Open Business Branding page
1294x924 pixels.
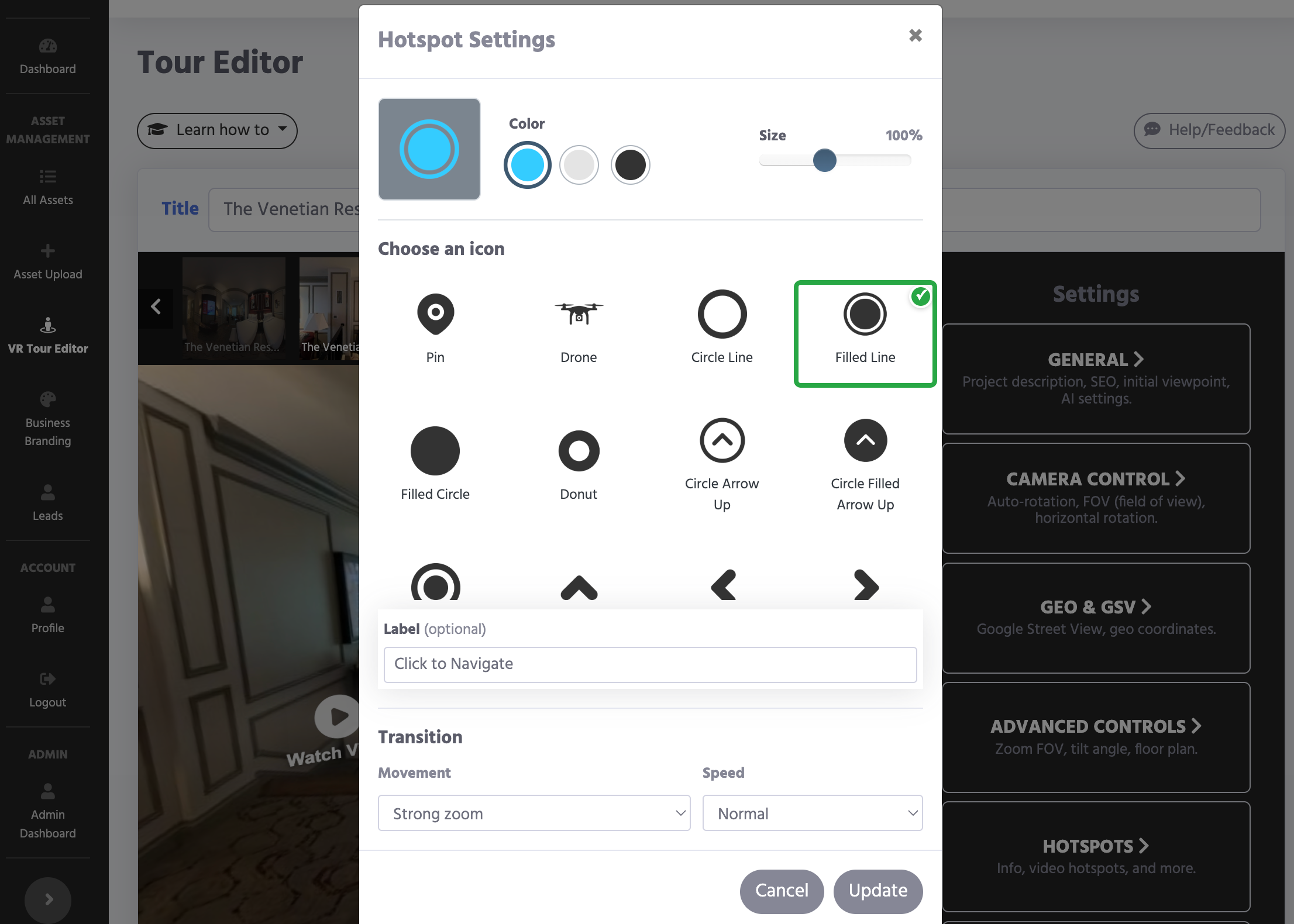pyautogui.click(x=48, y=419)
